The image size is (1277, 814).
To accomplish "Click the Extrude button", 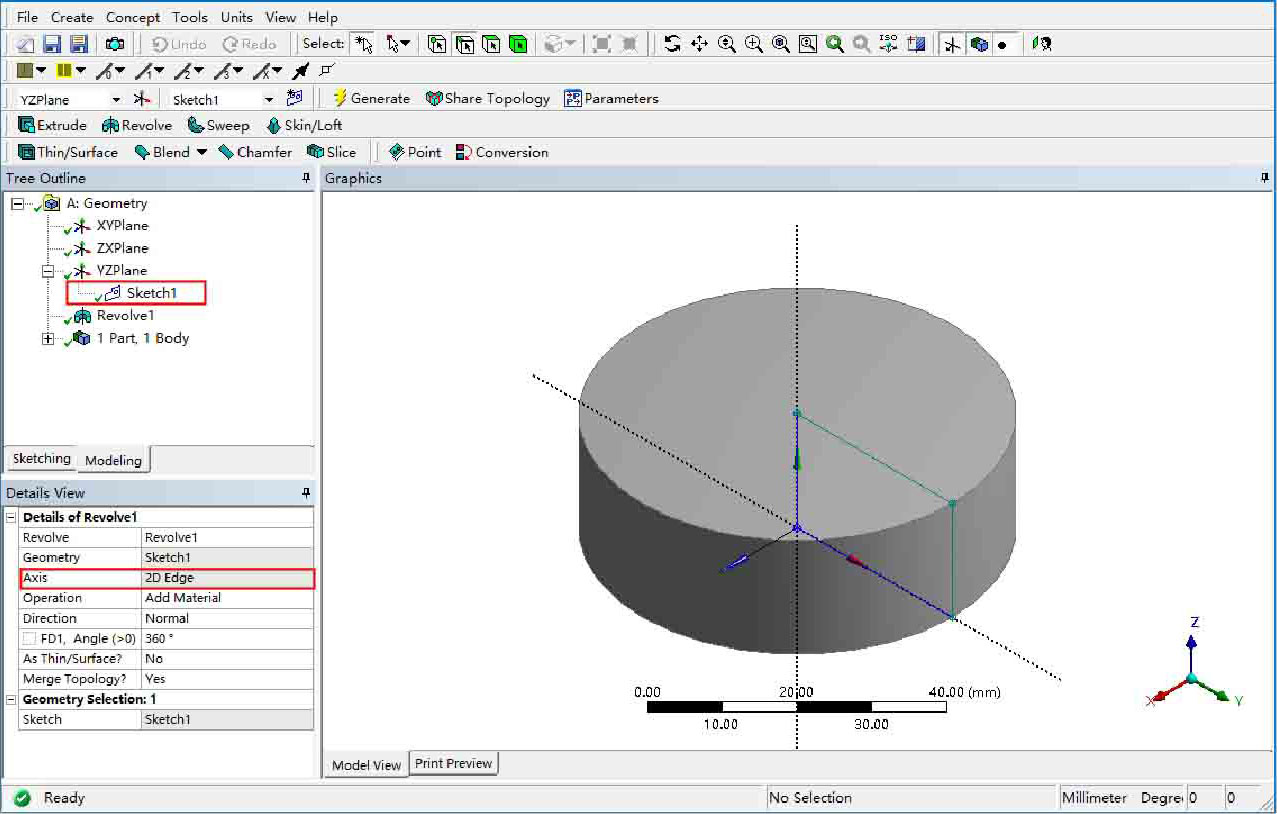I will tap(53, 126).
